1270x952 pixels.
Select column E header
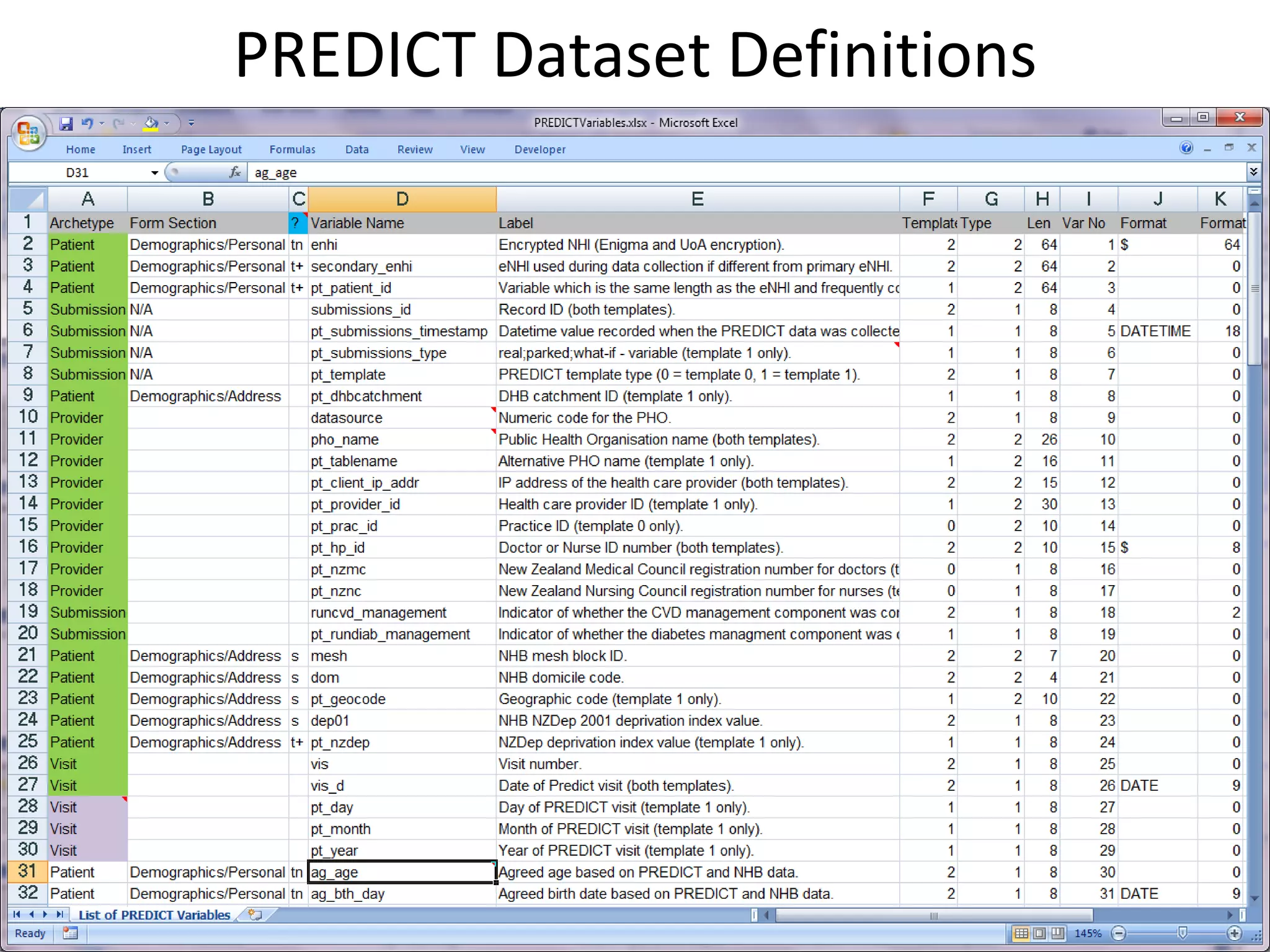698,199
